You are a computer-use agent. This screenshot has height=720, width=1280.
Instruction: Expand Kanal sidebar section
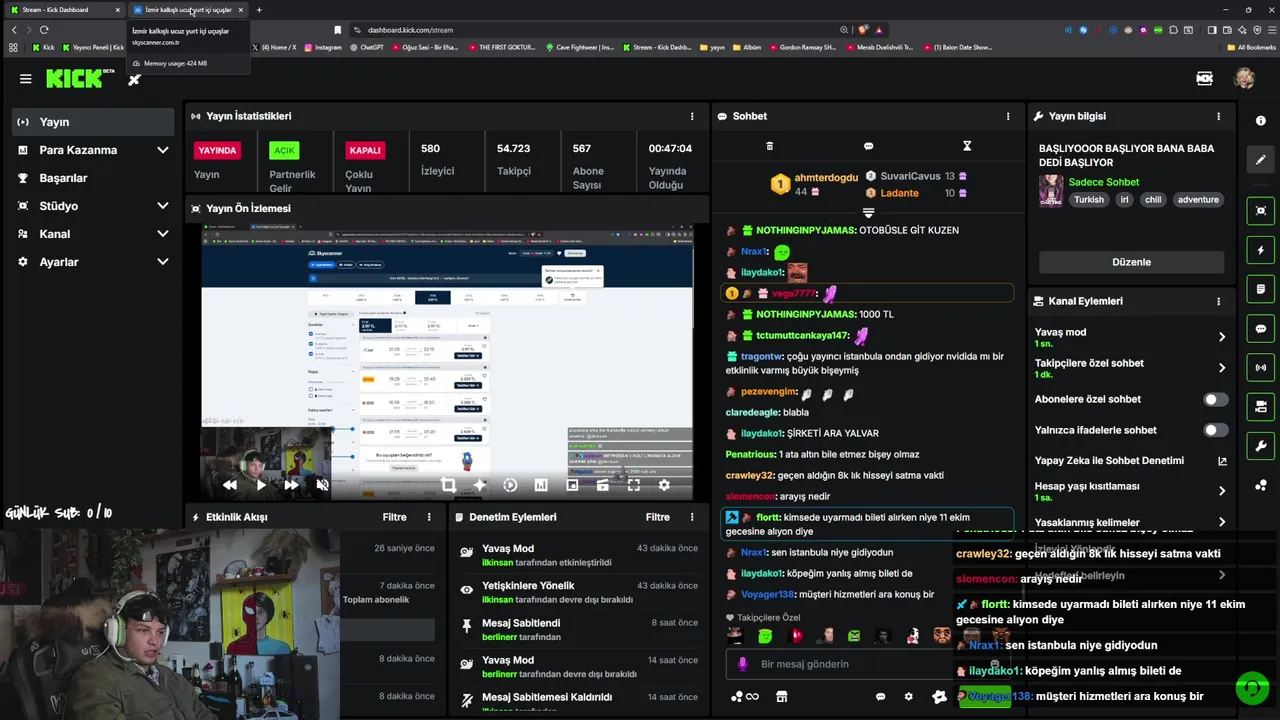coord(163,234)
